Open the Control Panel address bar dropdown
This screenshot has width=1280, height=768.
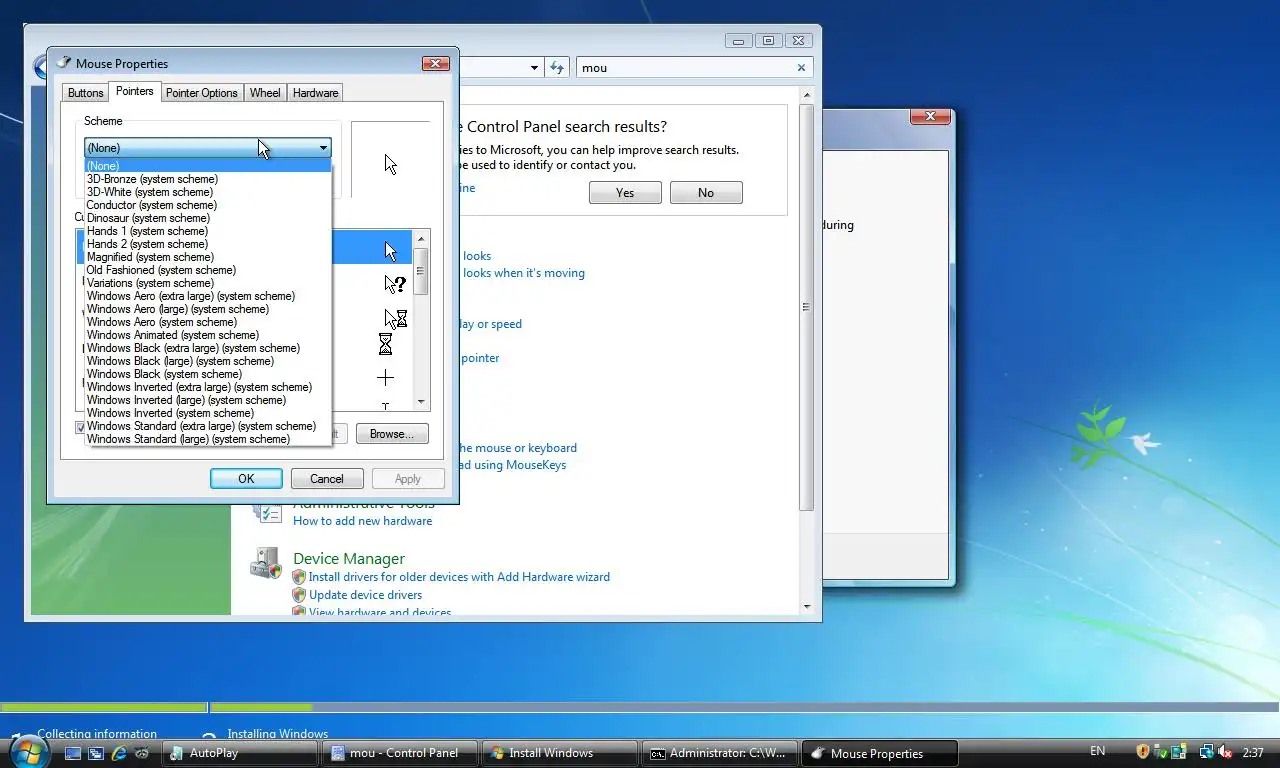pos(534,67)
